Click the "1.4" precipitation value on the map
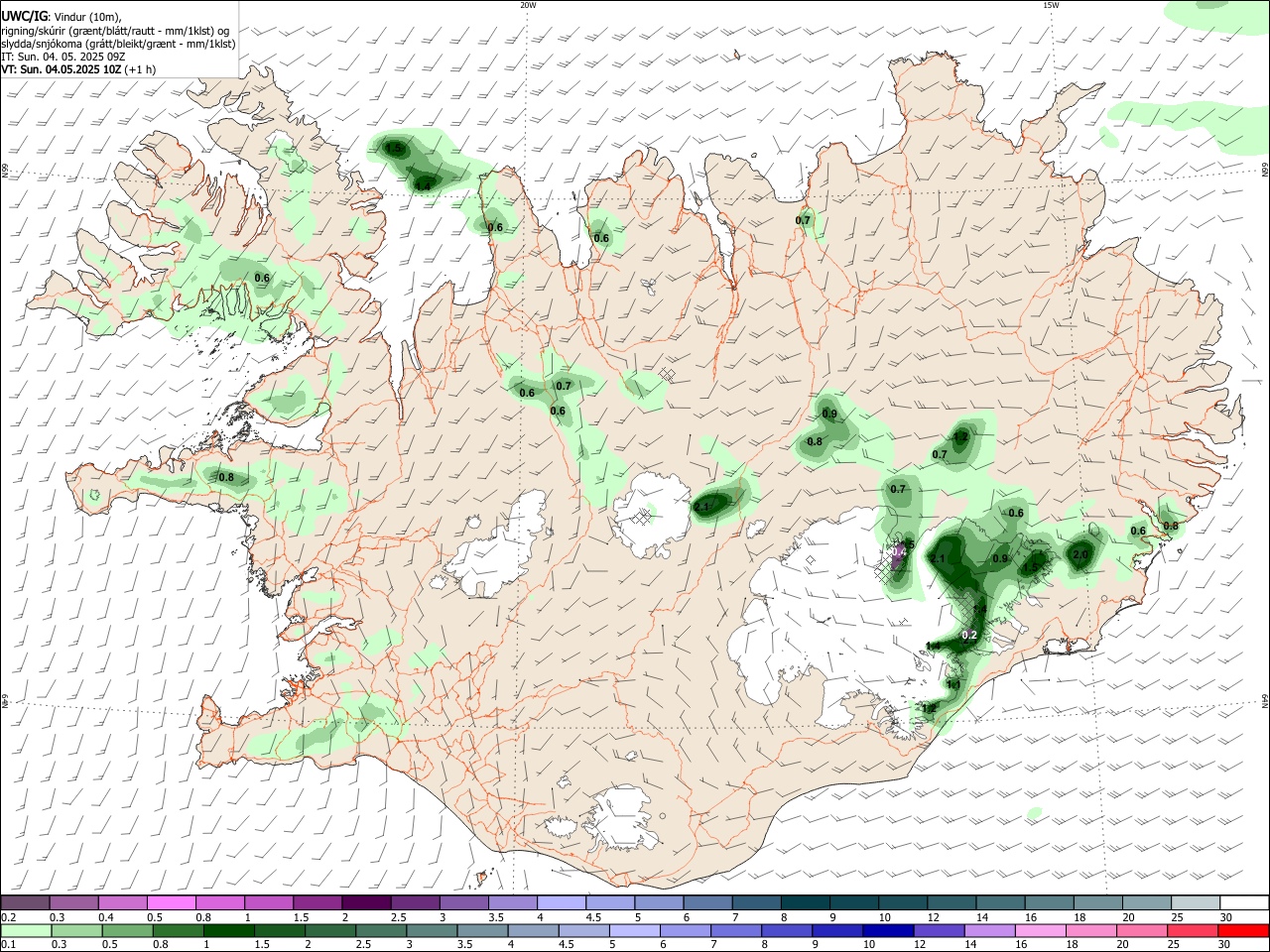 pyautogui.click(x=423, y=185)
